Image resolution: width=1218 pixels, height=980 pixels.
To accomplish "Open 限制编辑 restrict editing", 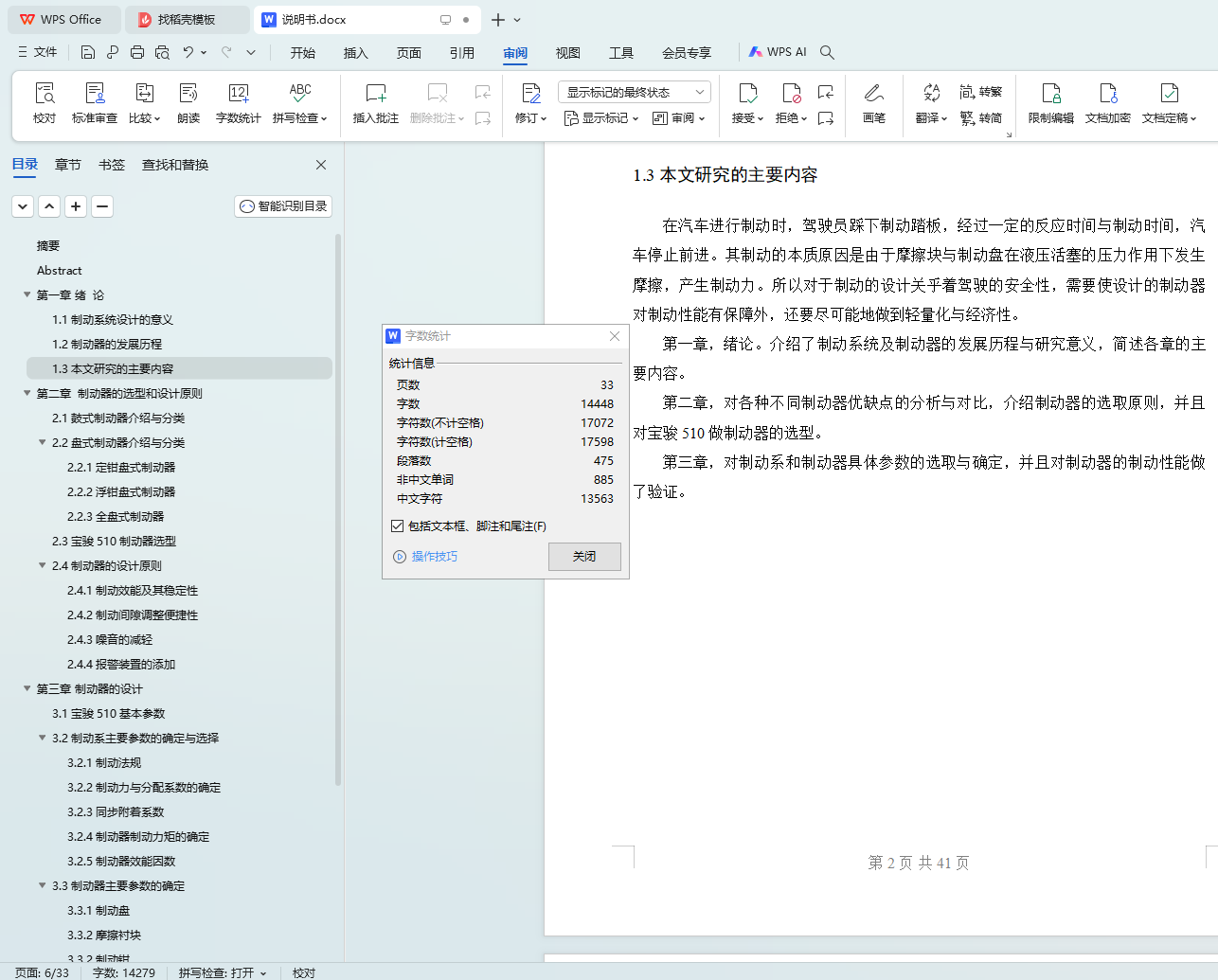I will [x=1051, y=103].
